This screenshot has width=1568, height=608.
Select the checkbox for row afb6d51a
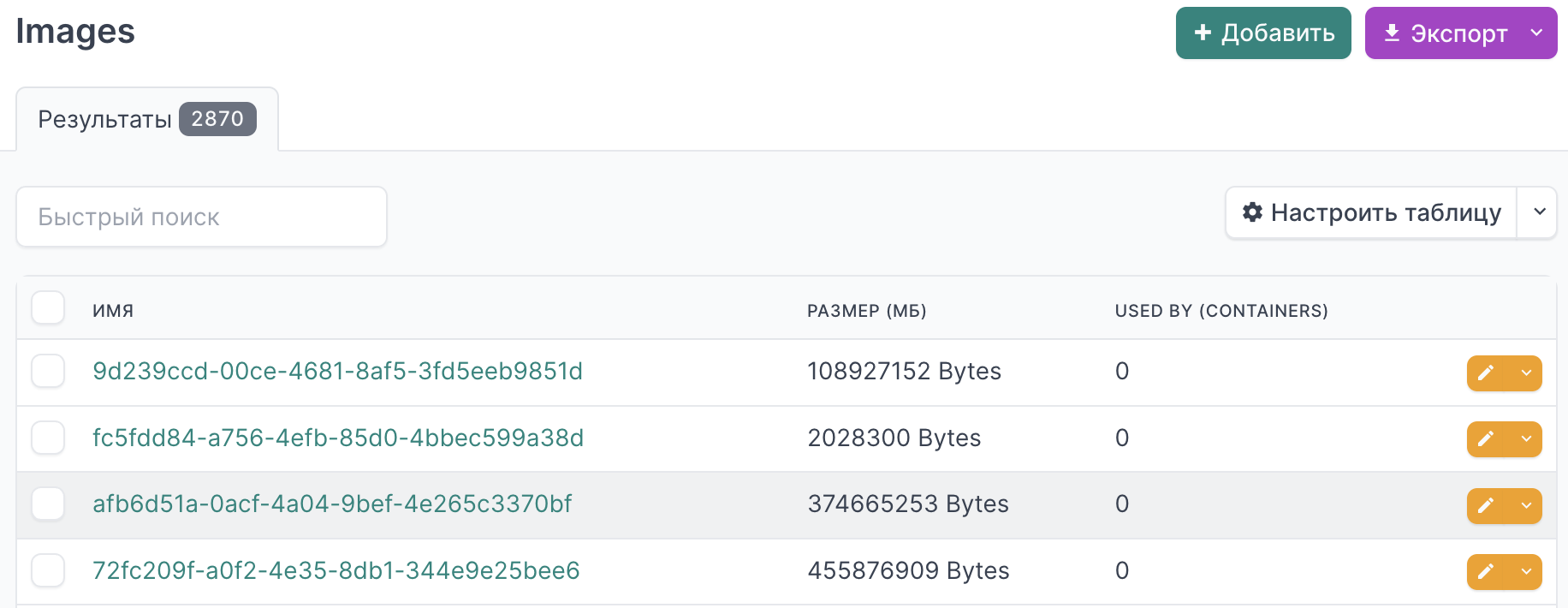coord(48,504)
